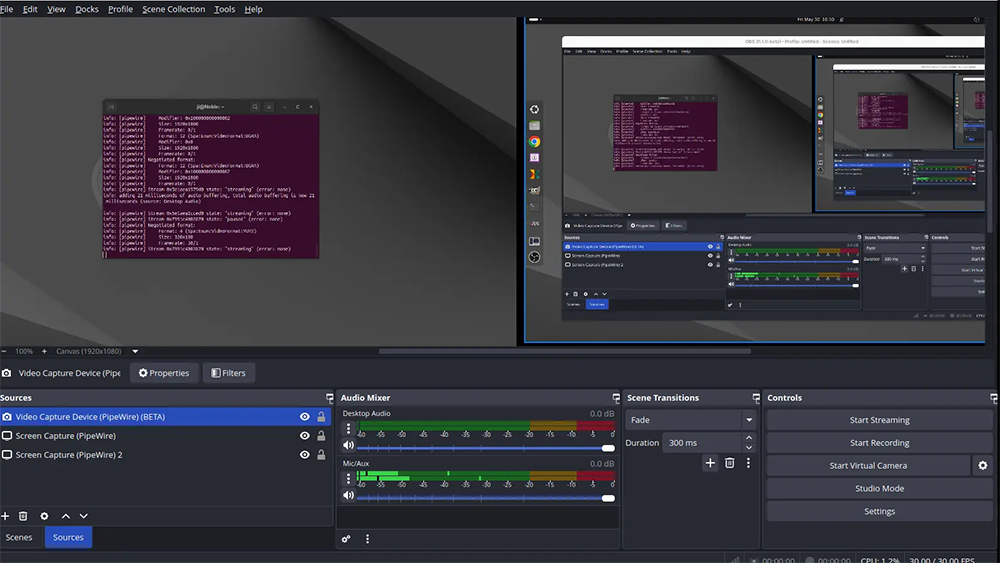Select the Video Capture Device (PipeWire) (BETA) row
Screen dimensions: 1000x563
[166, 417]
